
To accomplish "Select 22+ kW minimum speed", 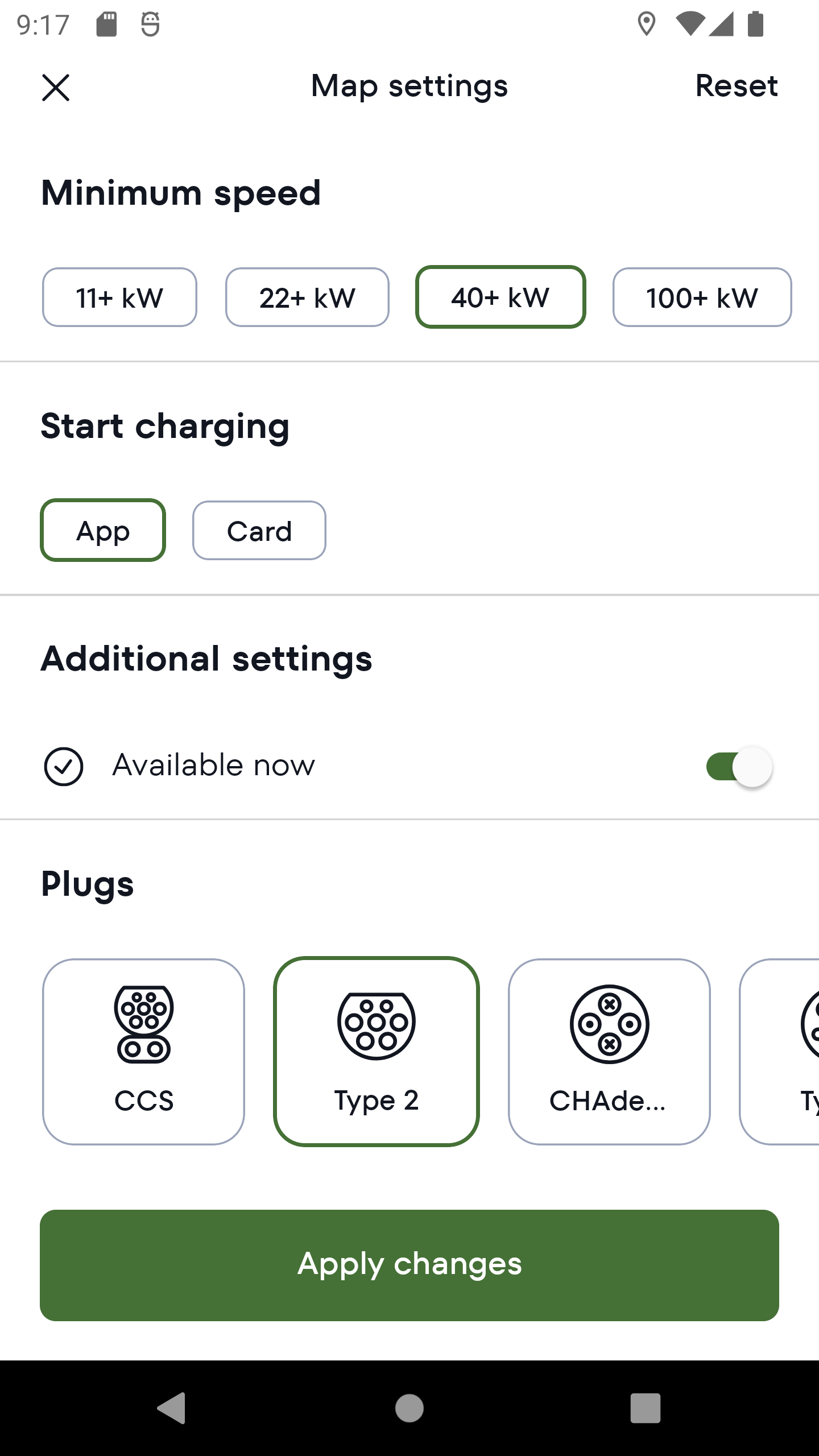I will coord(307,297).
